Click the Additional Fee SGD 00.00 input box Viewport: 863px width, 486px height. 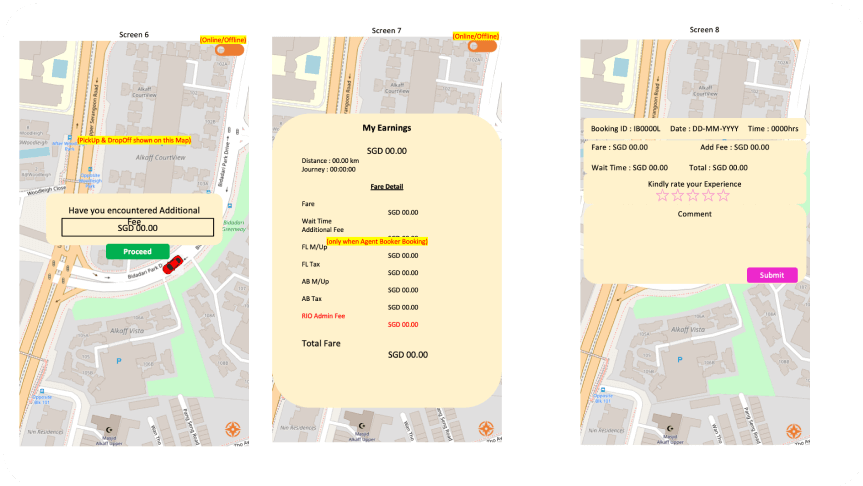(137, 228)
